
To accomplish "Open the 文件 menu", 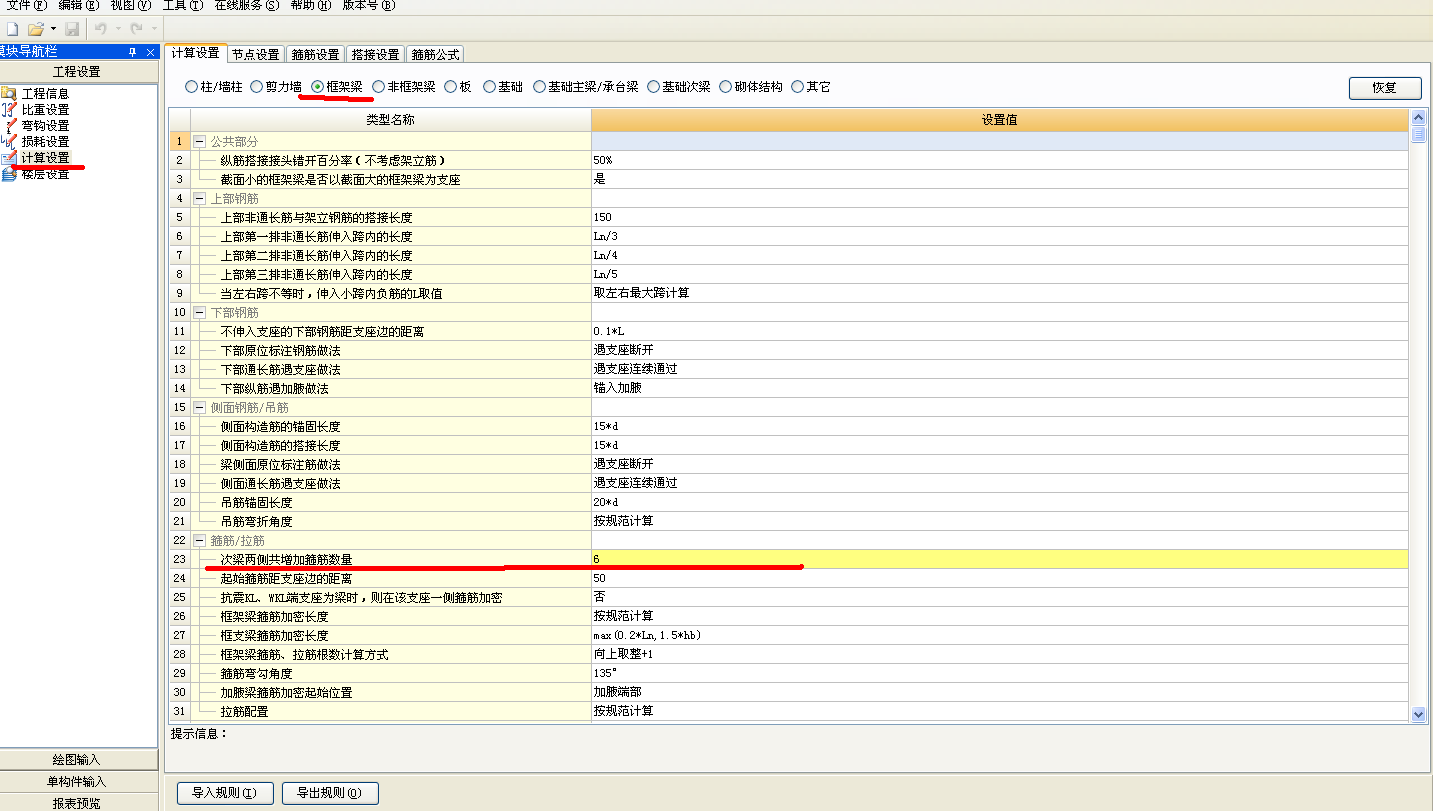I will 25,5.
